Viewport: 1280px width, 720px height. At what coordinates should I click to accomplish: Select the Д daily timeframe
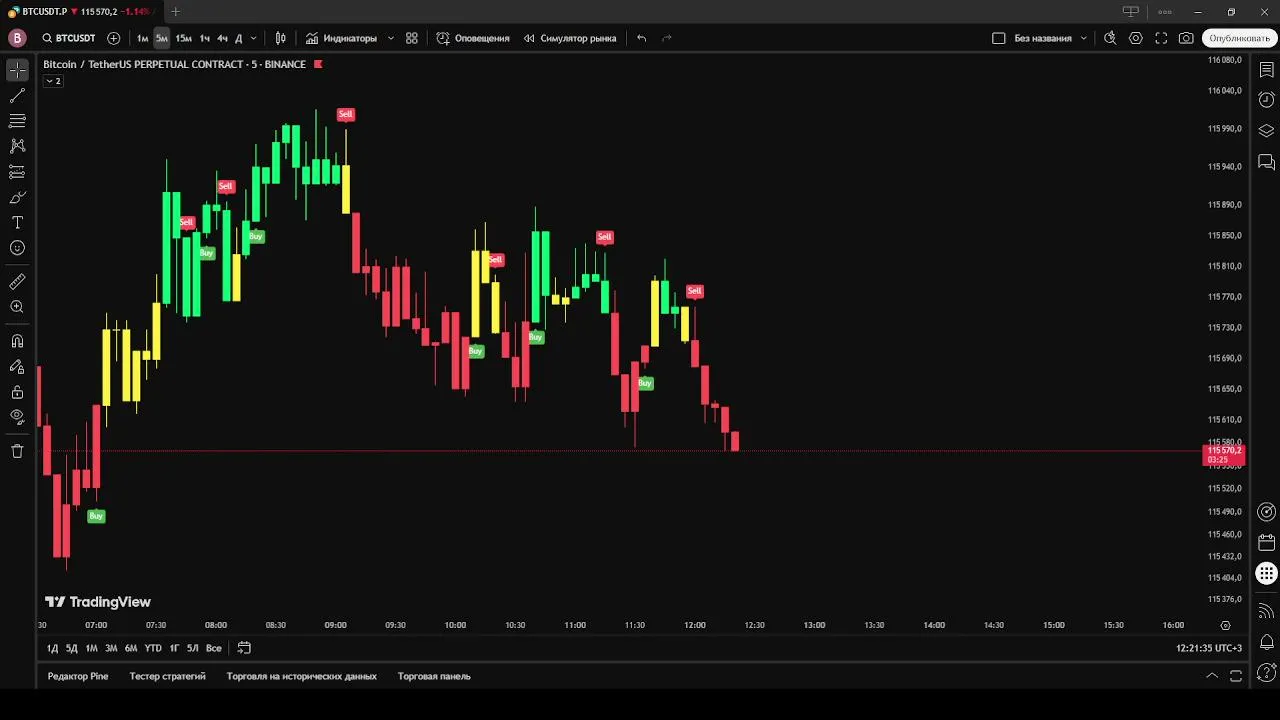click(x=238, y=38)
